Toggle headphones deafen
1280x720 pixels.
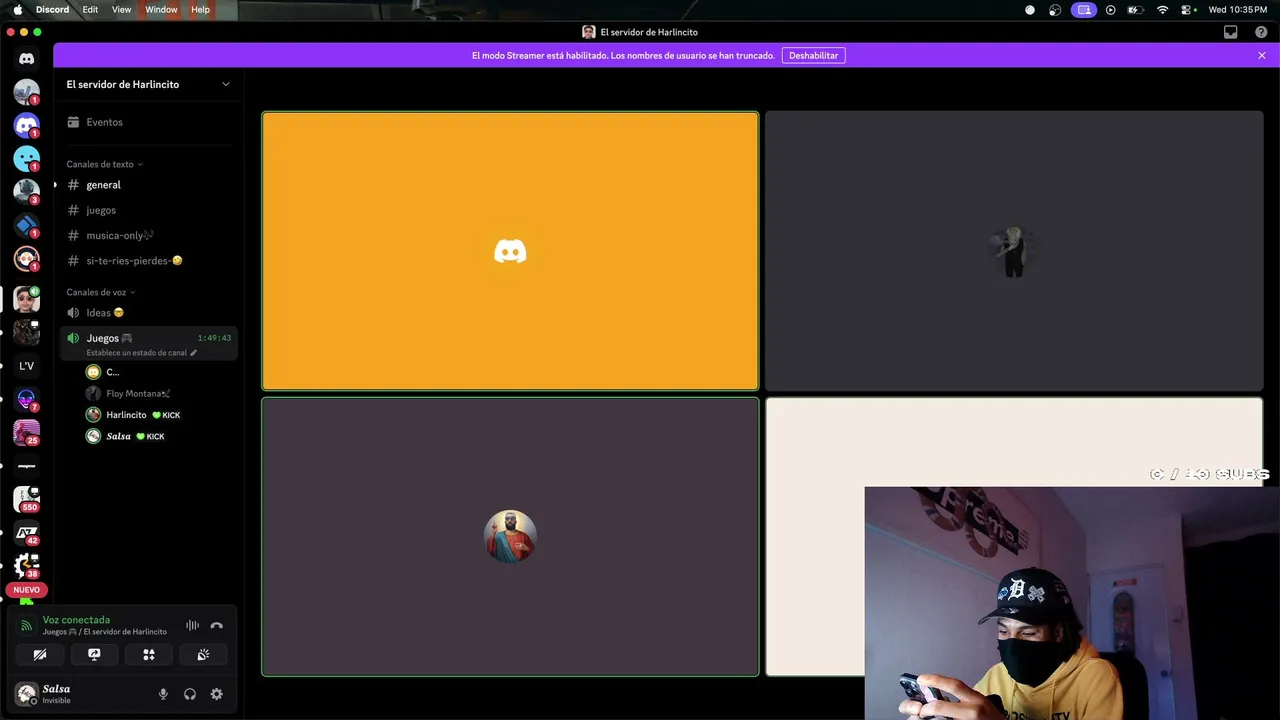pos(190,694)
